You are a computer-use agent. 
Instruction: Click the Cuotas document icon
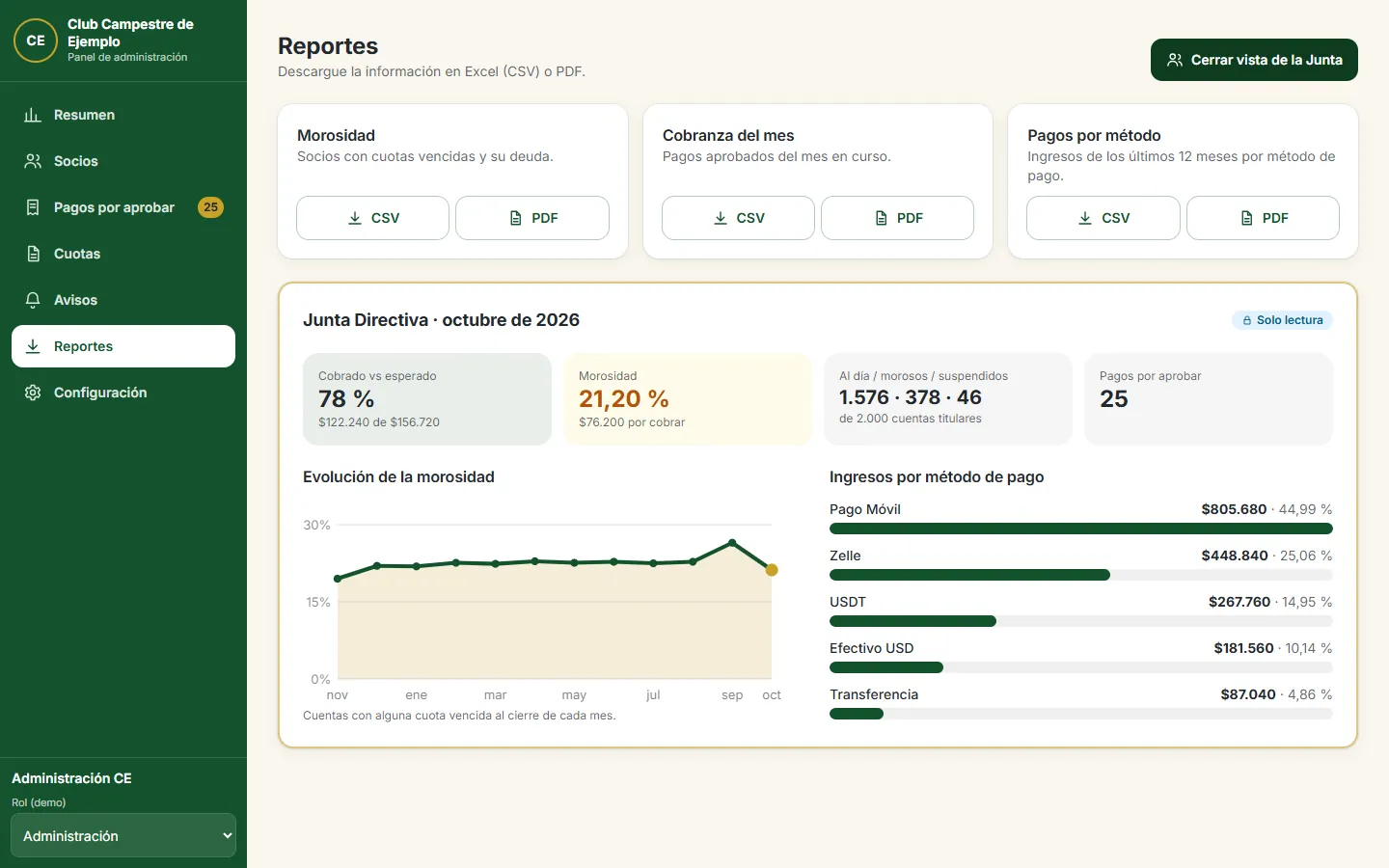tap(33, 254)
